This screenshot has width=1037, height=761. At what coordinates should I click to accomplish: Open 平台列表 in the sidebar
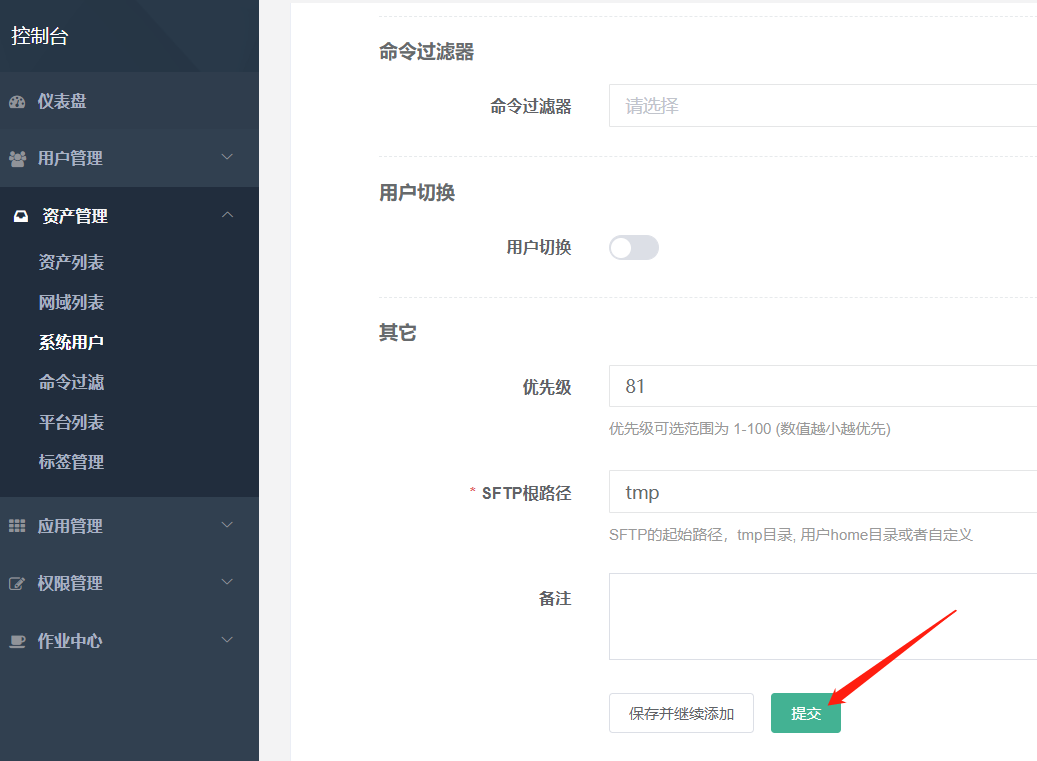[x=71, y=422]
